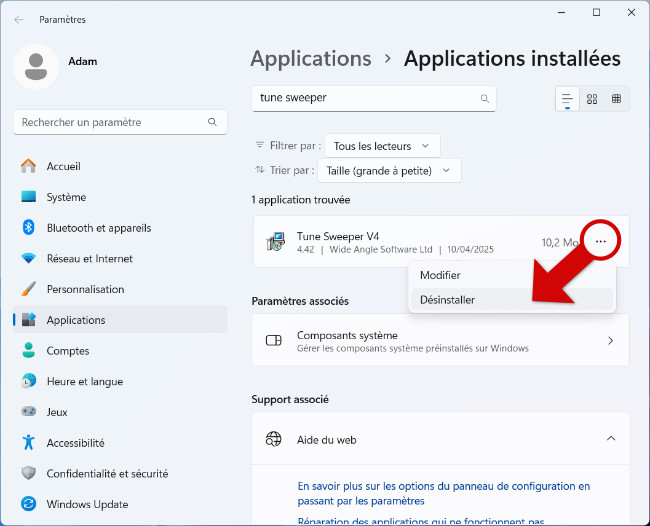The image size is (650, 526).
Task: Click the Aide du web globe icon
Action: click(274, 439)
